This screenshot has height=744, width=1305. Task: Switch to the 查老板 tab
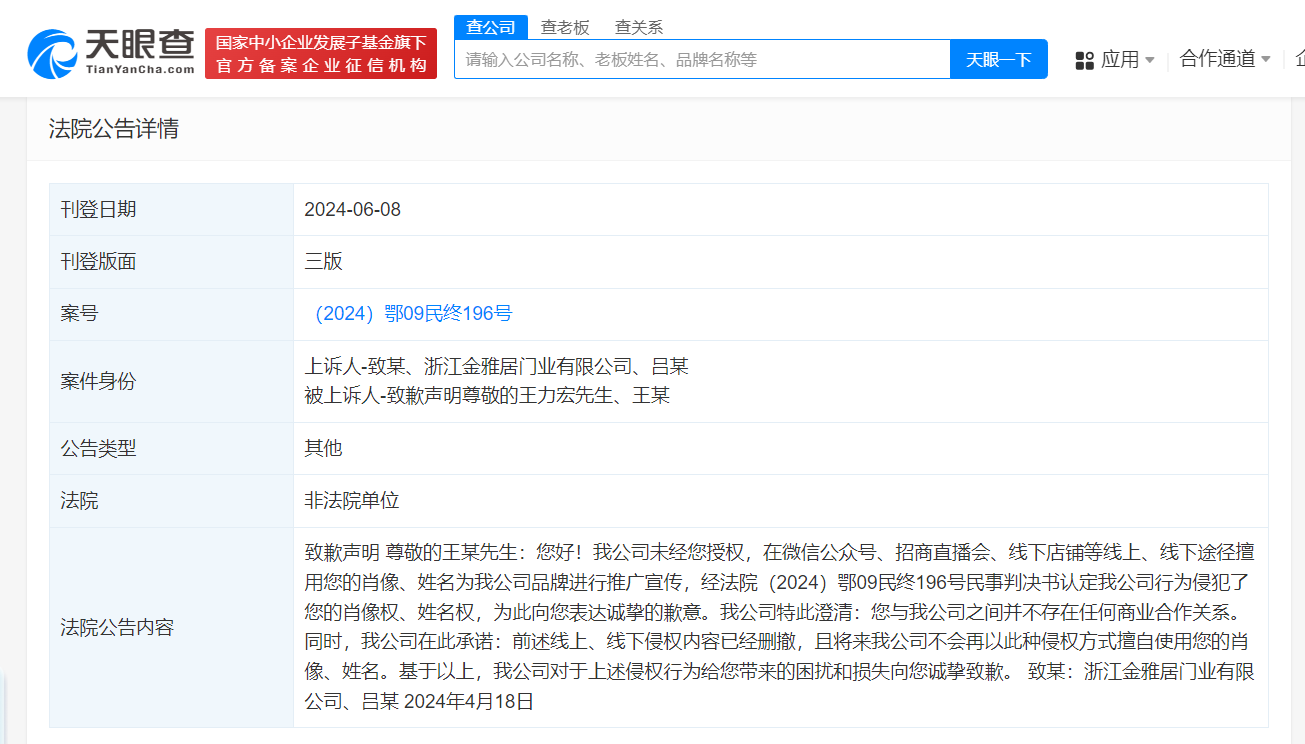[565, 27]
